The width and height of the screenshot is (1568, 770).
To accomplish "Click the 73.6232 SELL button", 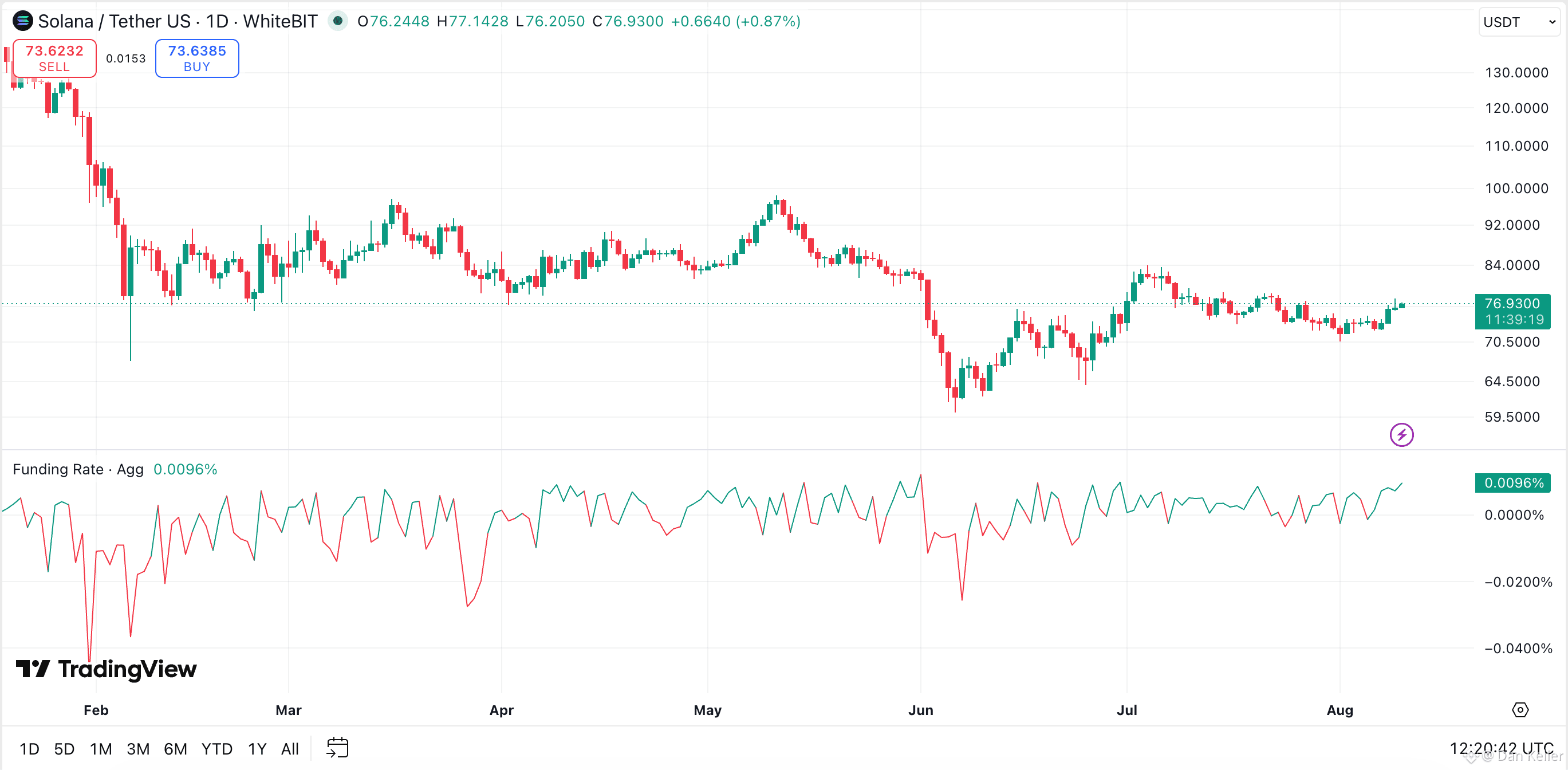I will 54,58.
